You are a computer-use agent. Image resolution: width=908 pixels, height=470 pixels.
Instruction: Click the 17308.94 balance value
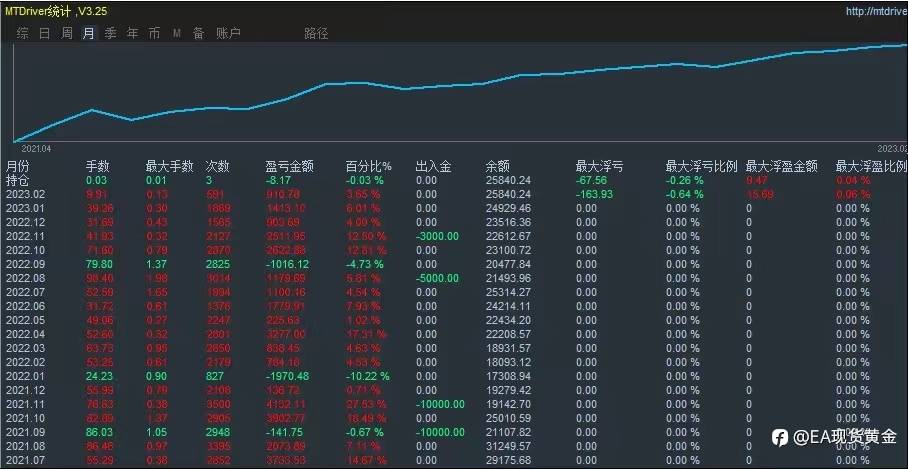point(508,376)
